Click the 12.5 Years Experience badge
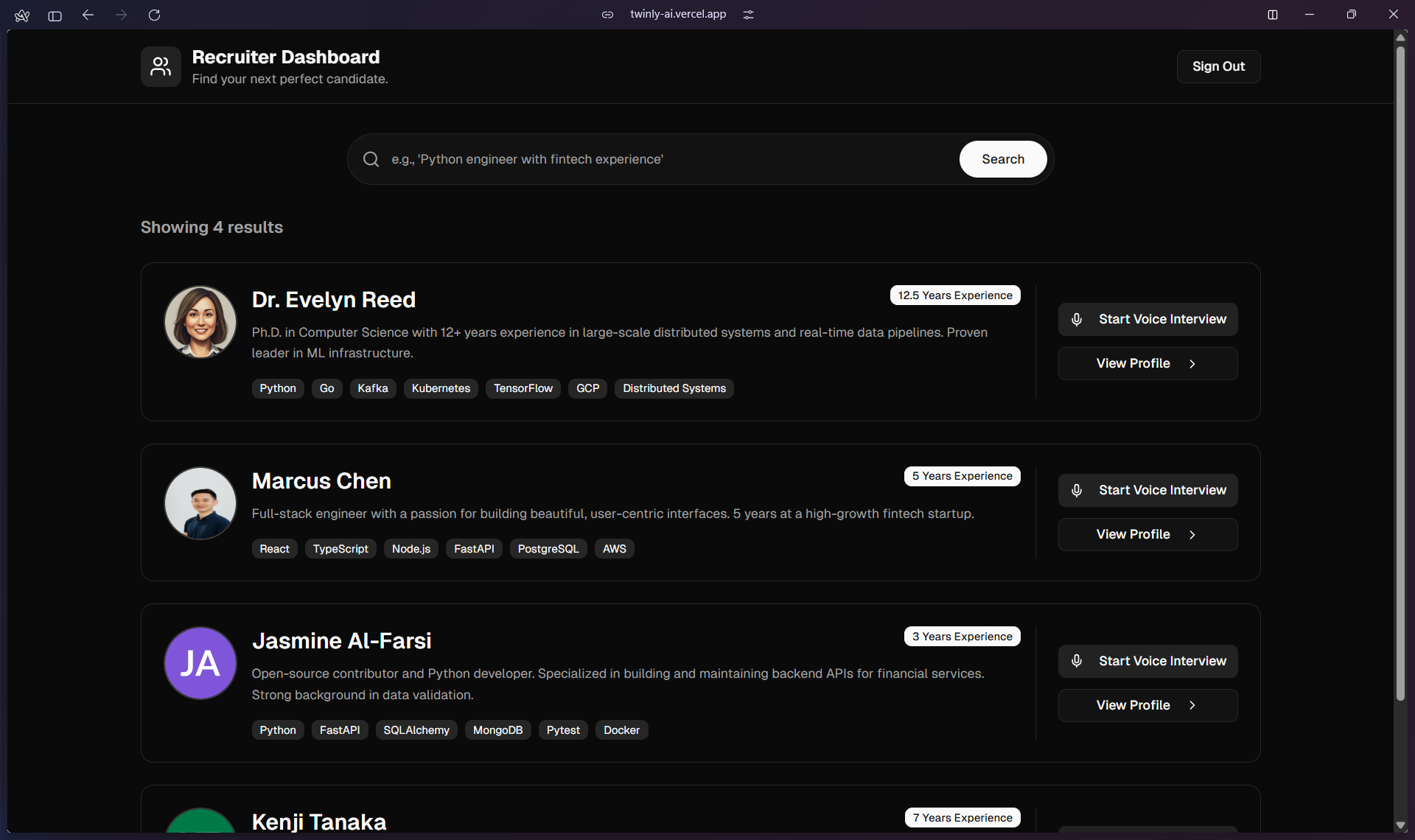 pyautogui.click(x=955, y=295)
